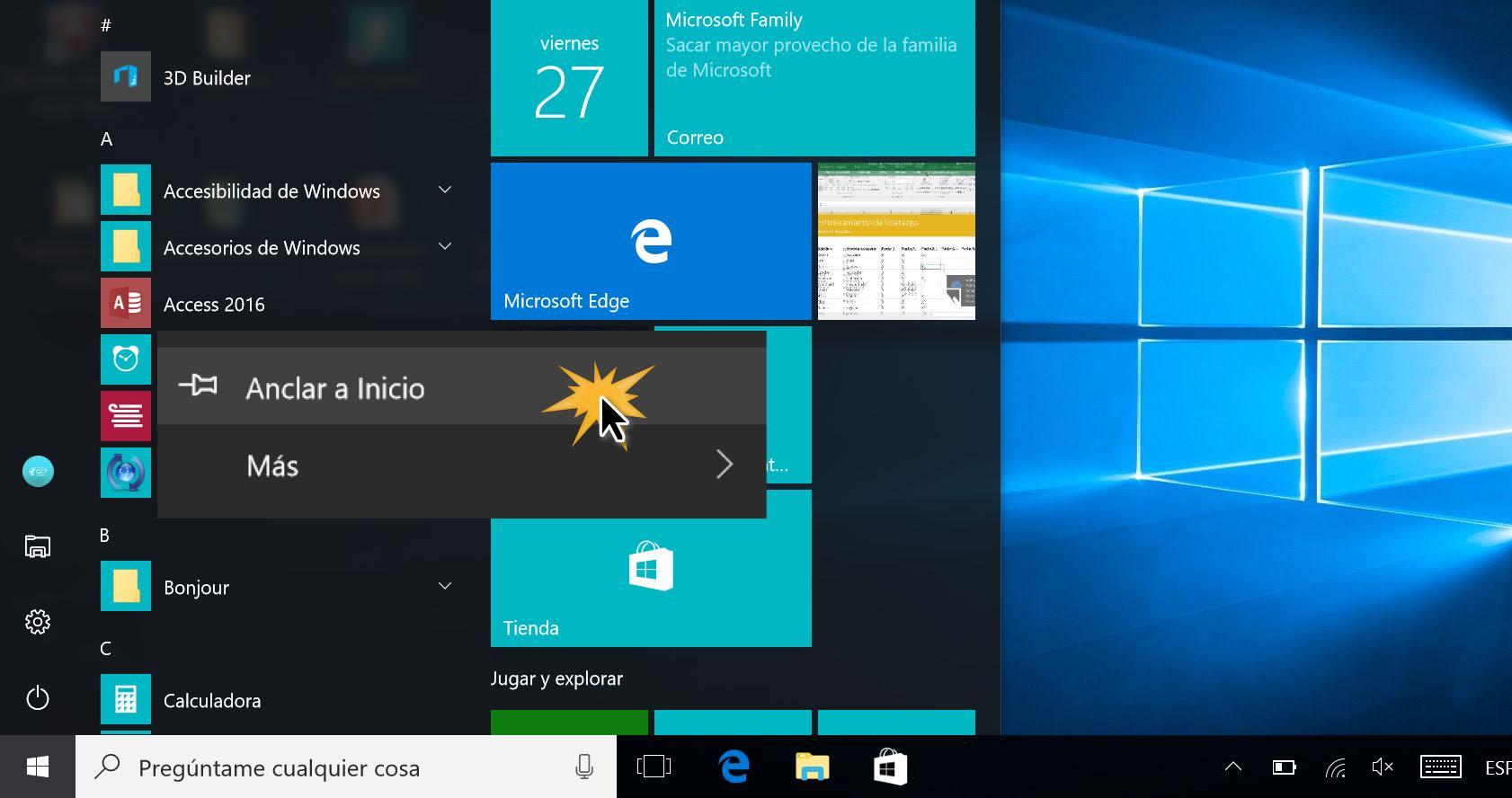Click the Access 2016 icon

pos(126,304)
